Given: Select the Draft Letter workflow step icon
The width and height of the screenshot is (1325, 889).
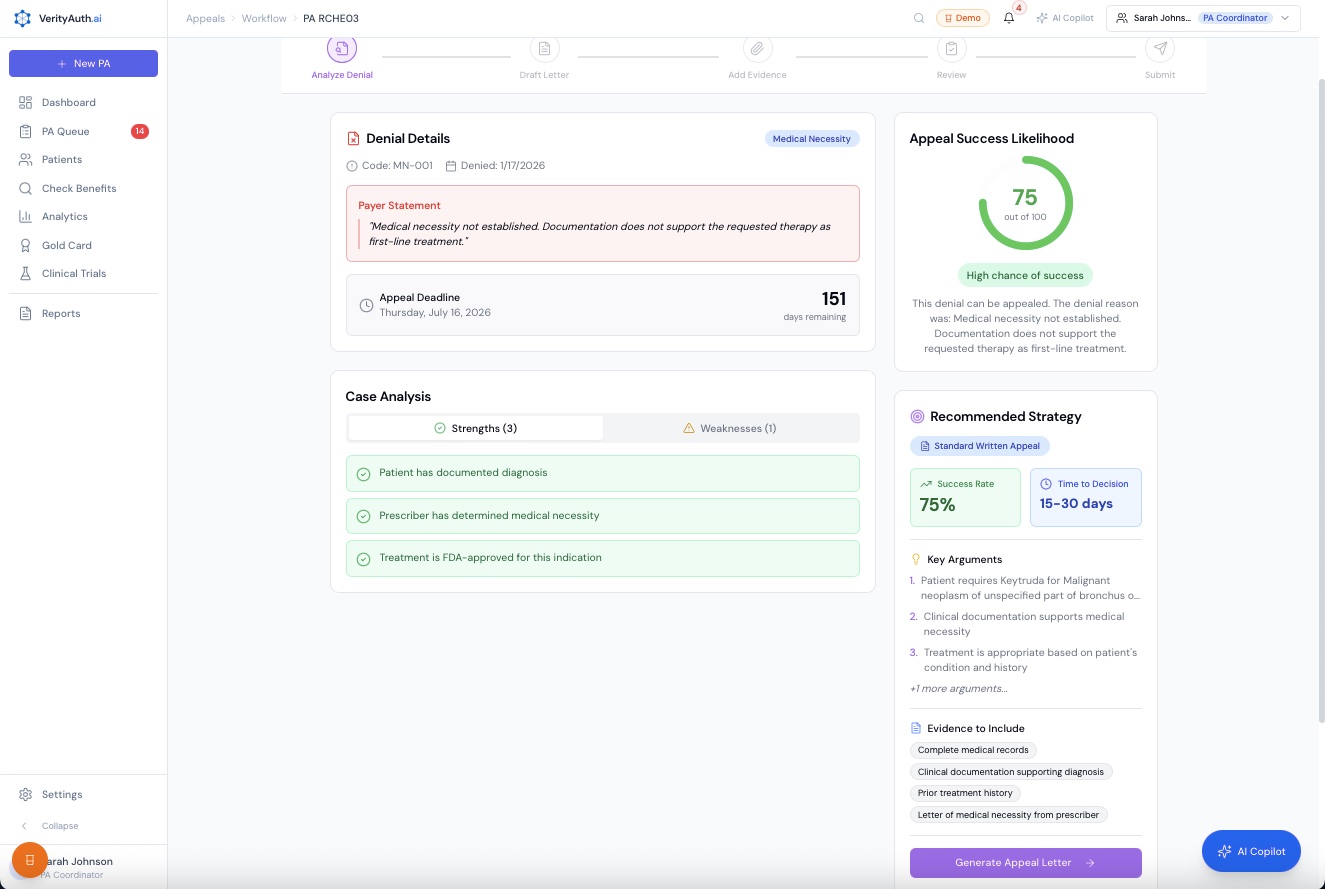Looking at the screenshot, I should click(x=544, y=47).
